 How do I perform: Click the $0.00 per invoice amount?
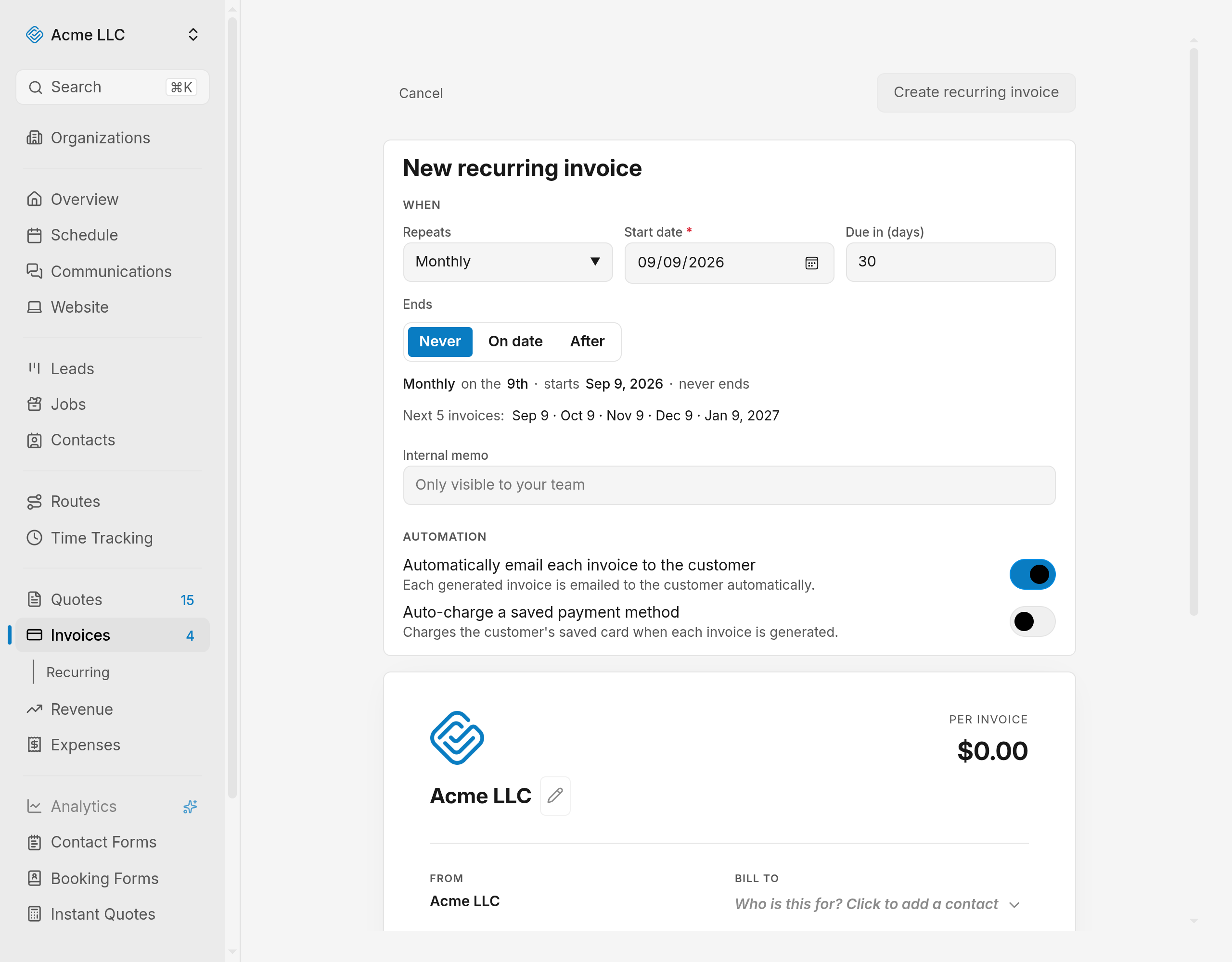(x=992, y=751)
